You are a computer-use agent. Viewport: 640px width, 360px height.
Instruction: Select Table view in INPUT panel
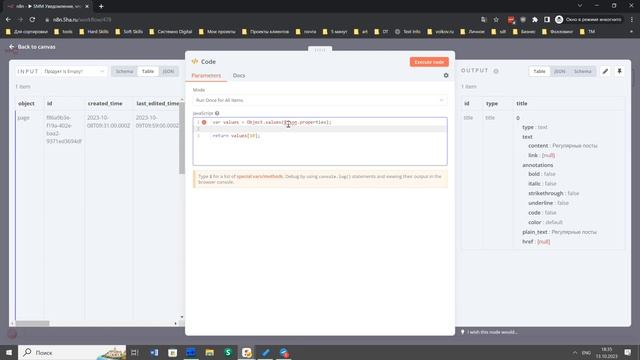click(148, 71)
